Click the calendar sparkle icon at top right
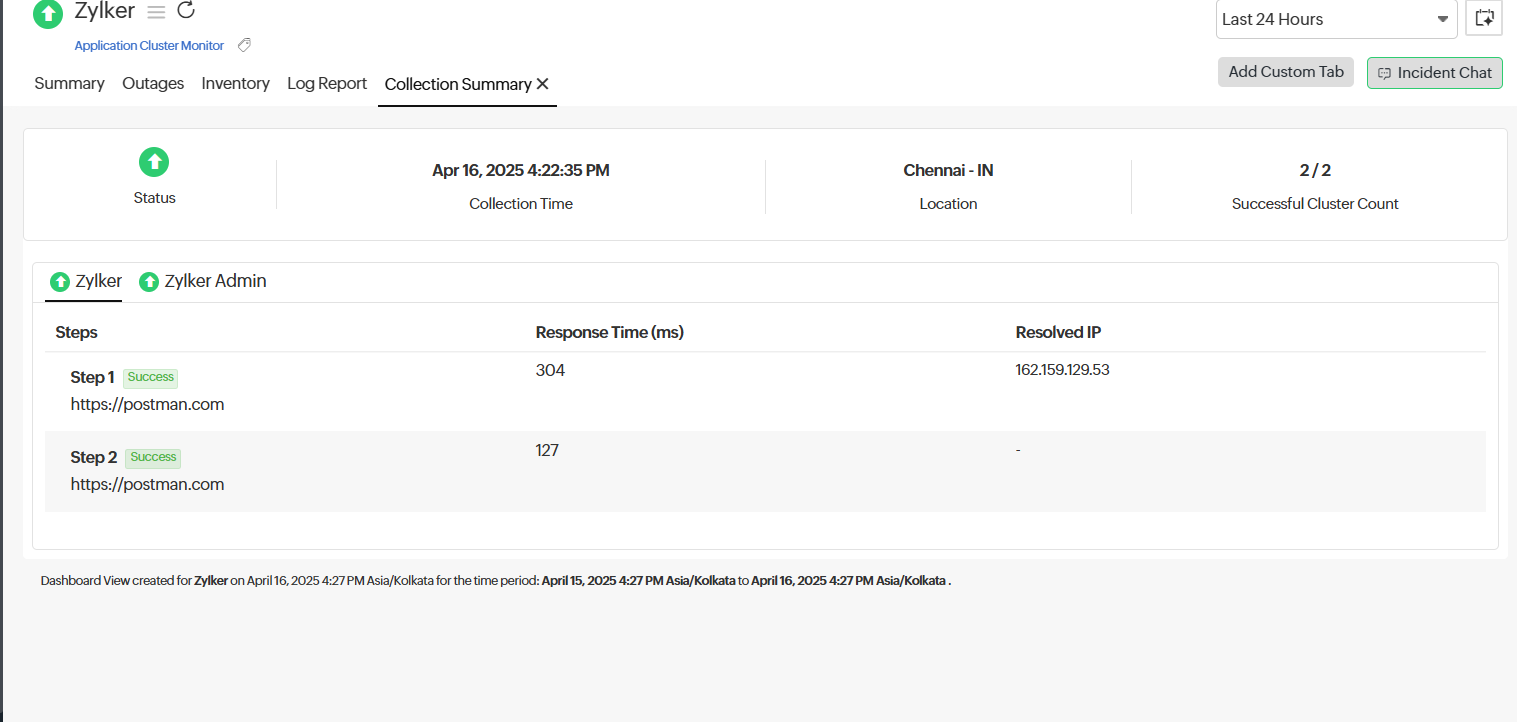Screen dimensions: 1517x722 click(x=1484, y=18)
